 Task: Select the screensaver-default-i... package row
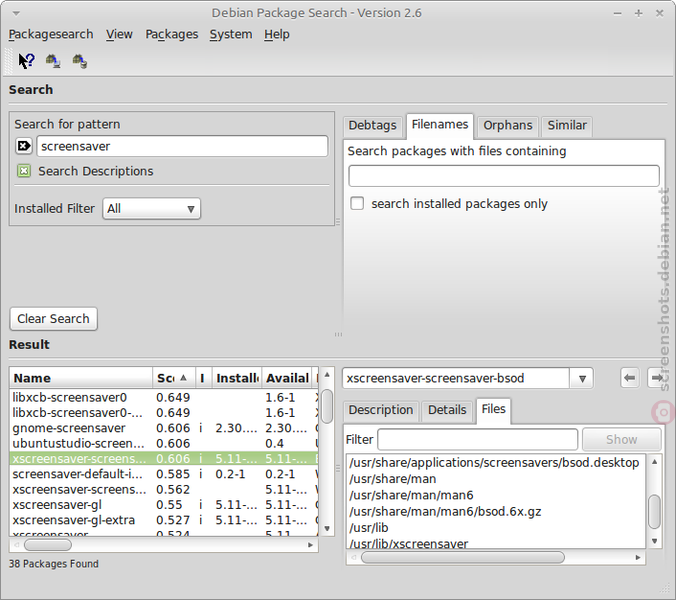163,474
